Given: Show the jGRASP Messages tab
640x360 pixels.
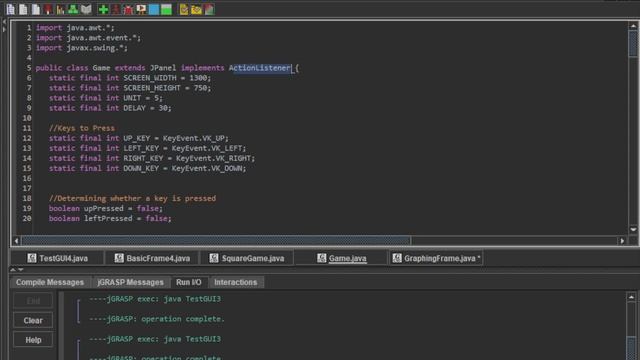Looking at the screenshot, I should [130, 282].
